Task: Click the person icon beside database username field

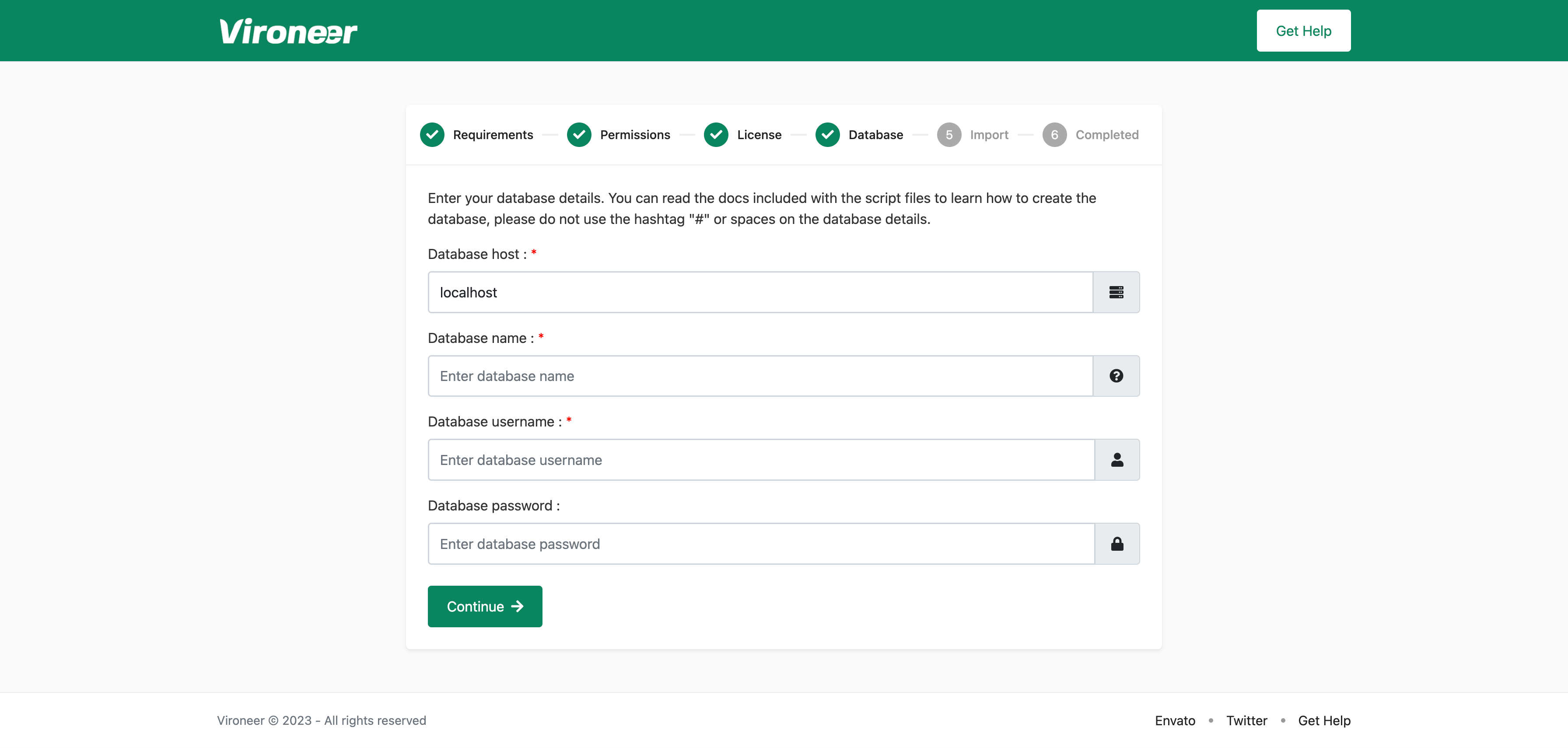Action: click(1116, 459)
